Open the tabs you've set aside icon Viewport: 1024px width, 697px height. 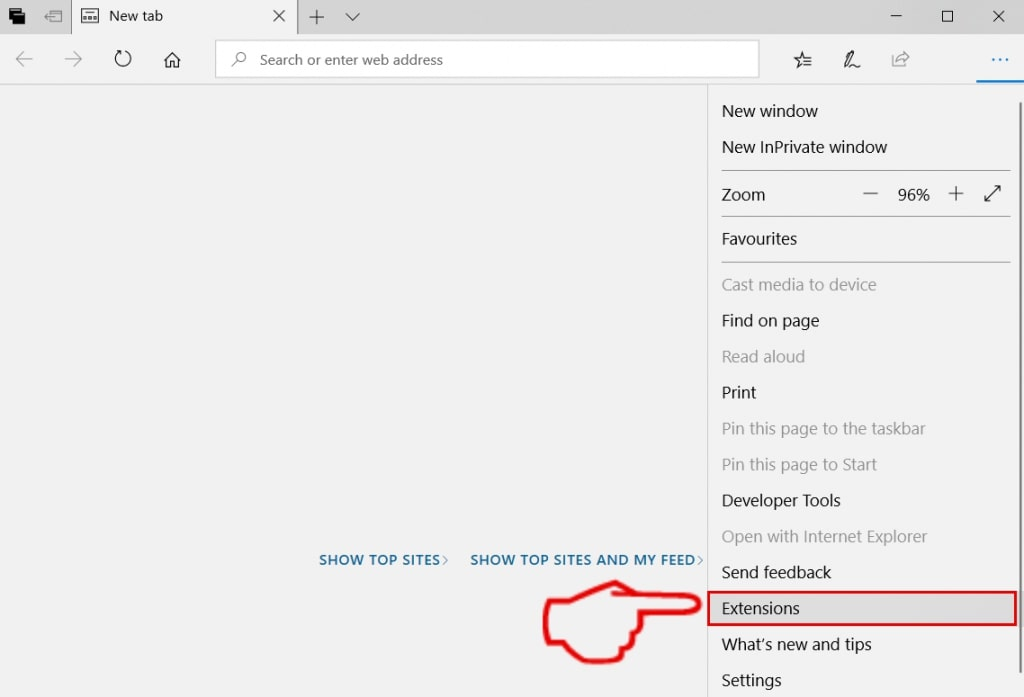[17, 16]
